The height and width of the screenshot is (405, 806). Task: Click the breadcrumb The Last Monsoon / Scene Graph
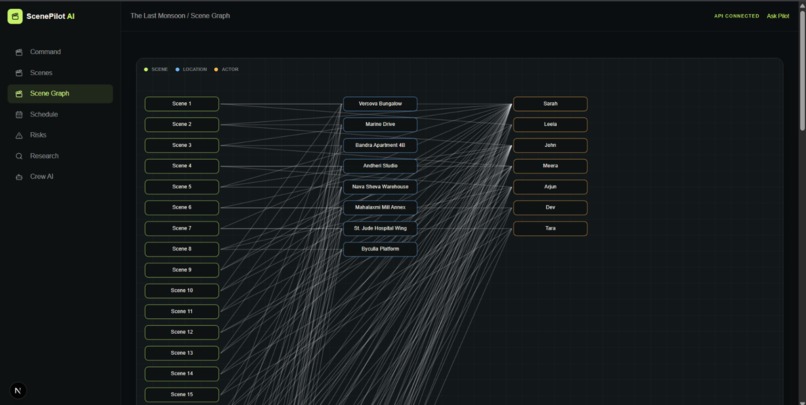tap(180, 16)
